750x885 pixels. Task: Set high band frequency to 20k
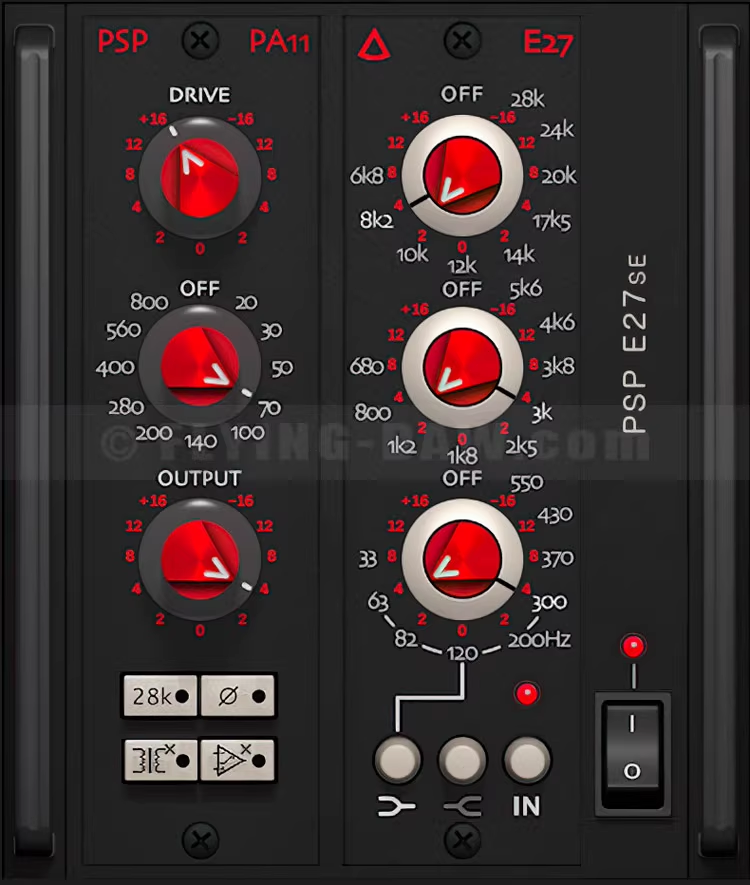pos(559,176)
